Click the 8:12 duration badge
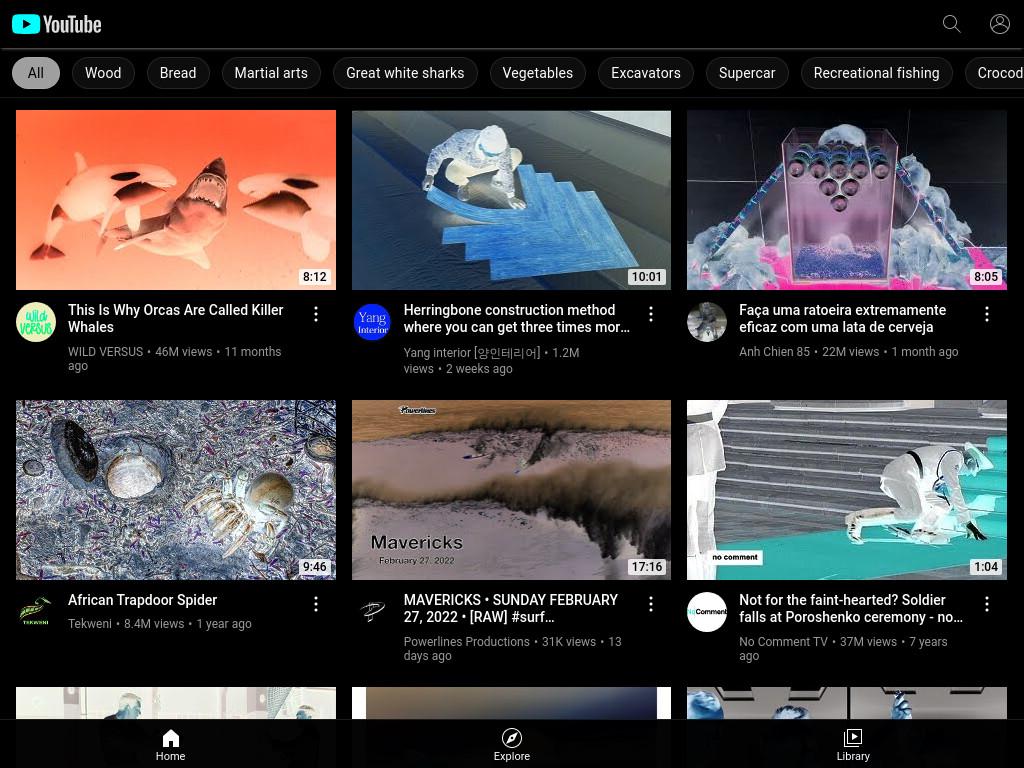The height and width of the screenshot is (768, 1024). 314,277
